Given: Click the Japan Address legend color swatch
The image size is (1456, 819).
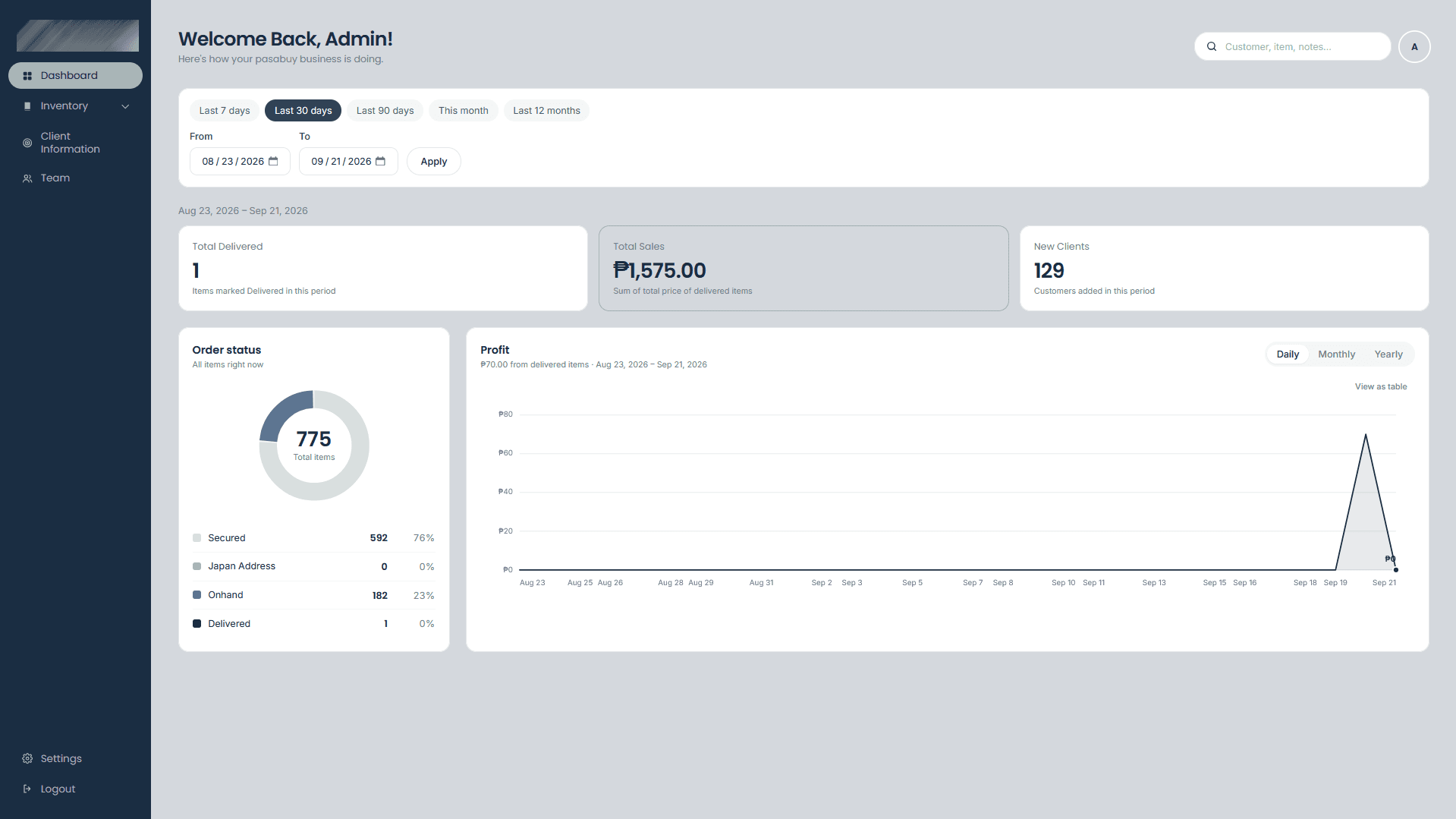Looking at the screenshot, I should 197,566.
